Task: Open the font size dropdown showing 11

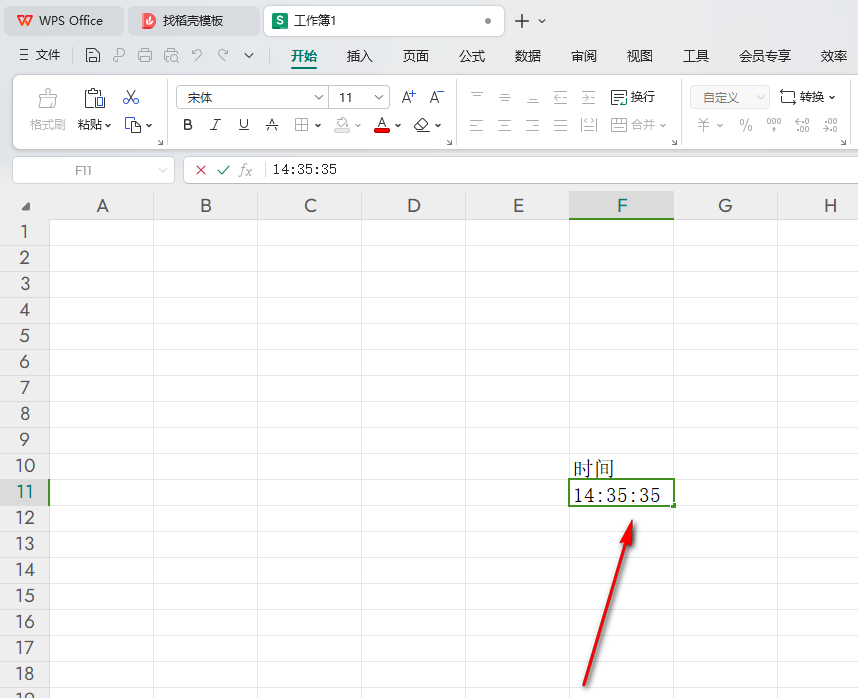Action: tap(379, 97)
